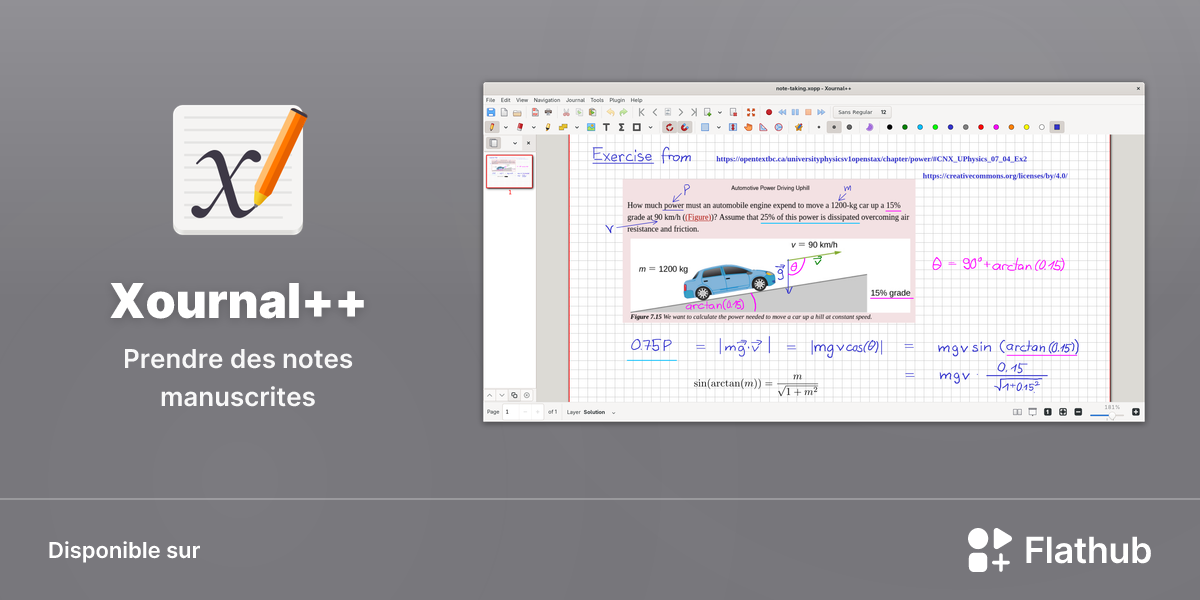The width and height of the screenshot is (1200, 600).
Task: Pick the red color swatch
Action: point(981,127)
